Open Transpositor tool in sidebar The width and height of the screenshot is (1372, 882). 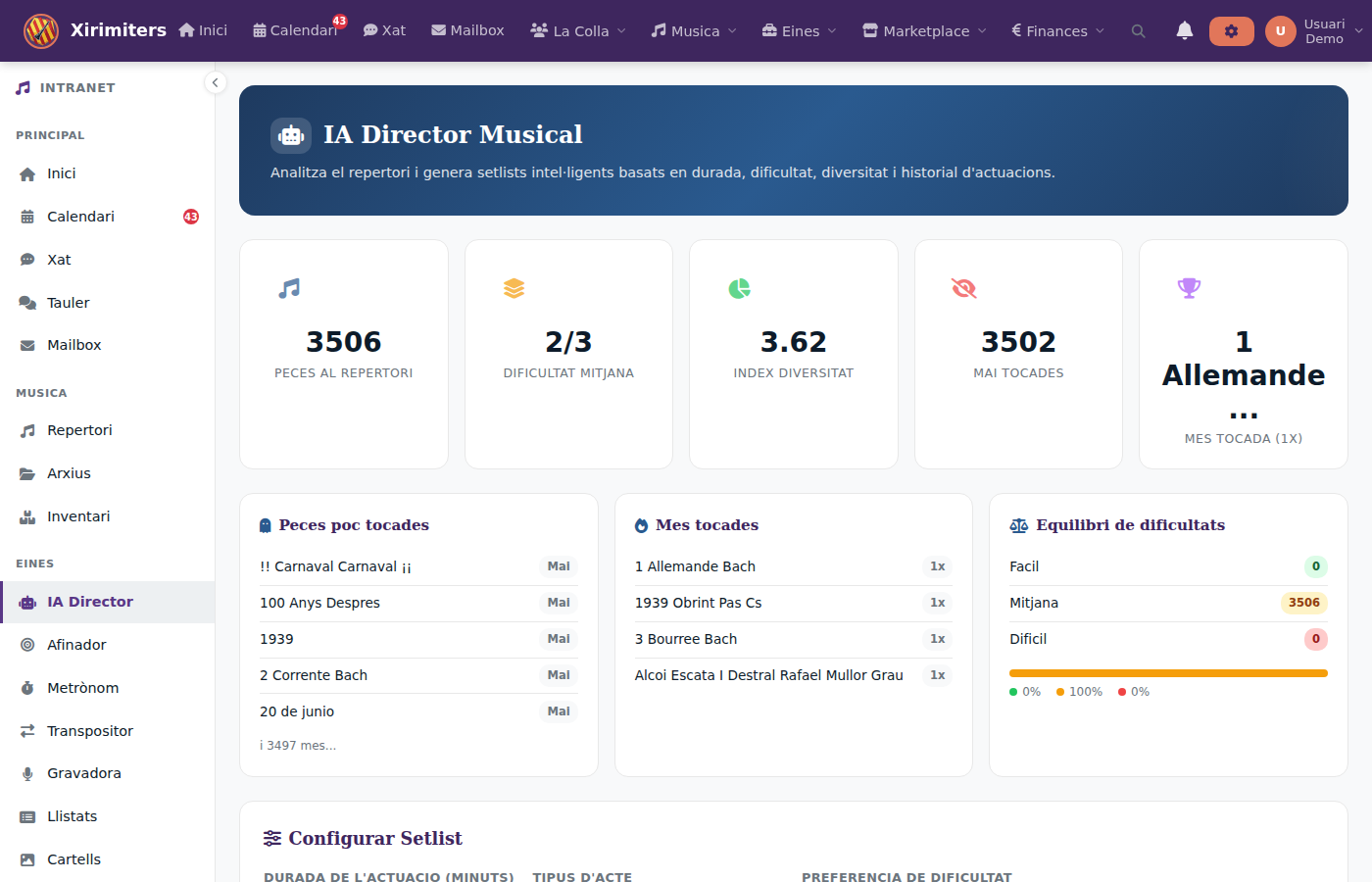coord(89,731)
